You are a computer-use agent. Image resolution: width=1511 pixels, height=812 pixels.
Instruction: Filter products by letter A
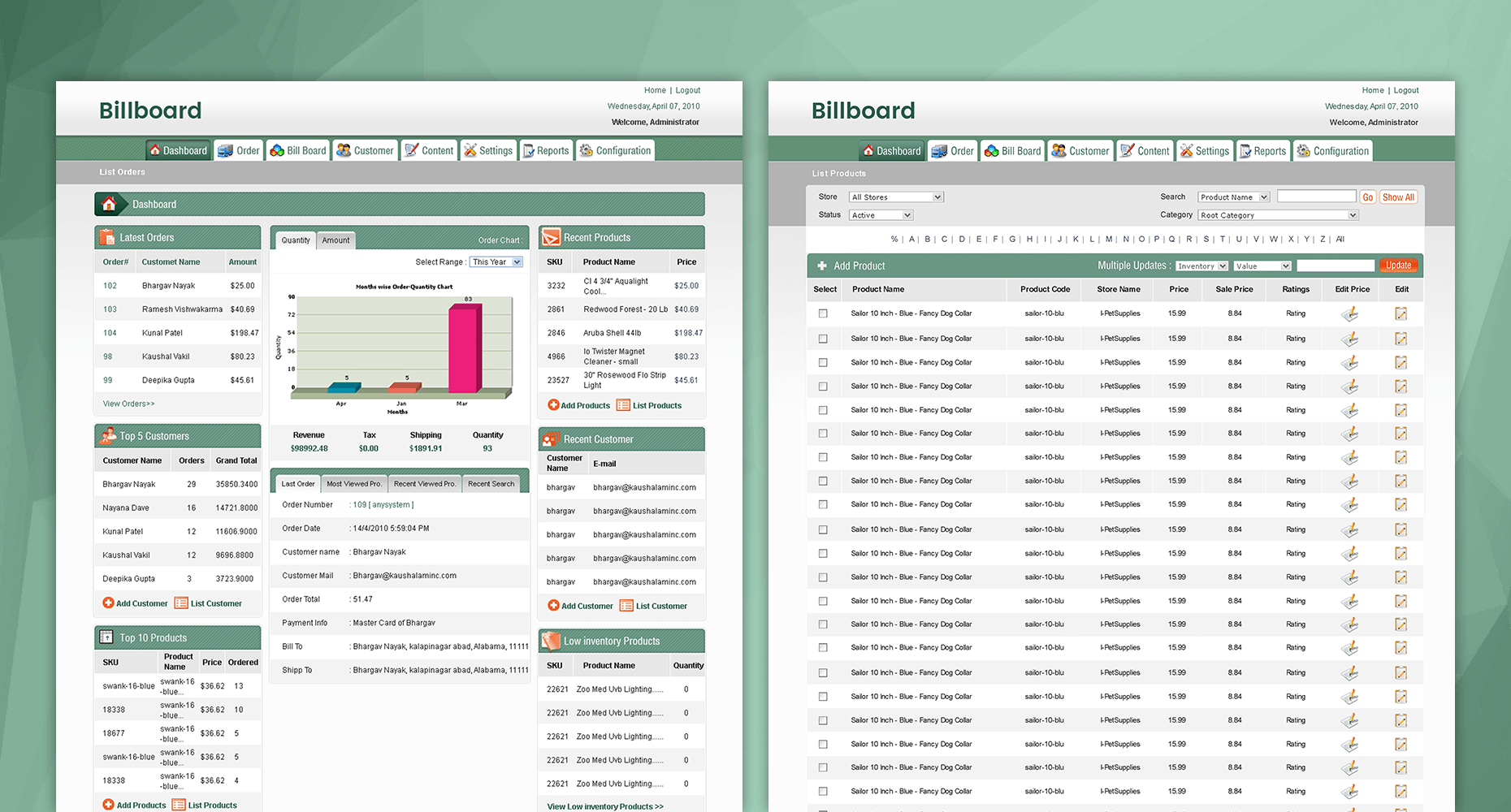click(x=911, y=240)
